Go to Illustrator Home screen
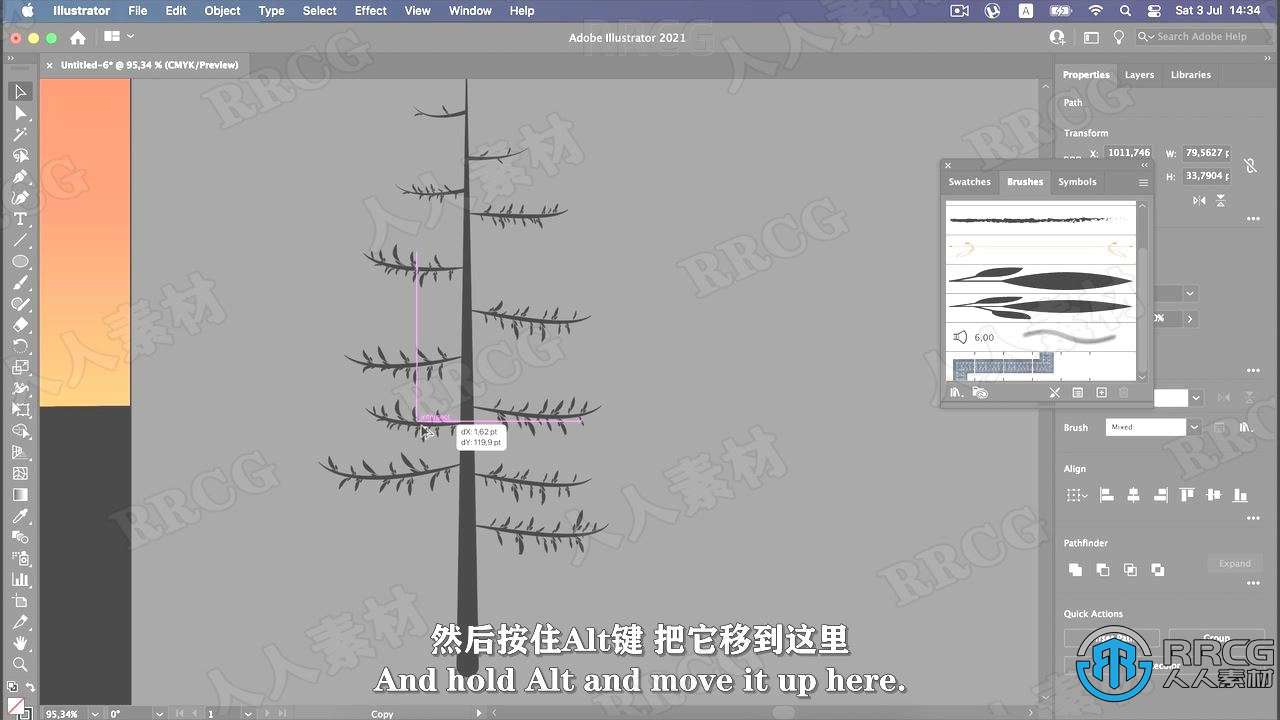This screenshot has width=1280, height=720. (x=77, y=37)
